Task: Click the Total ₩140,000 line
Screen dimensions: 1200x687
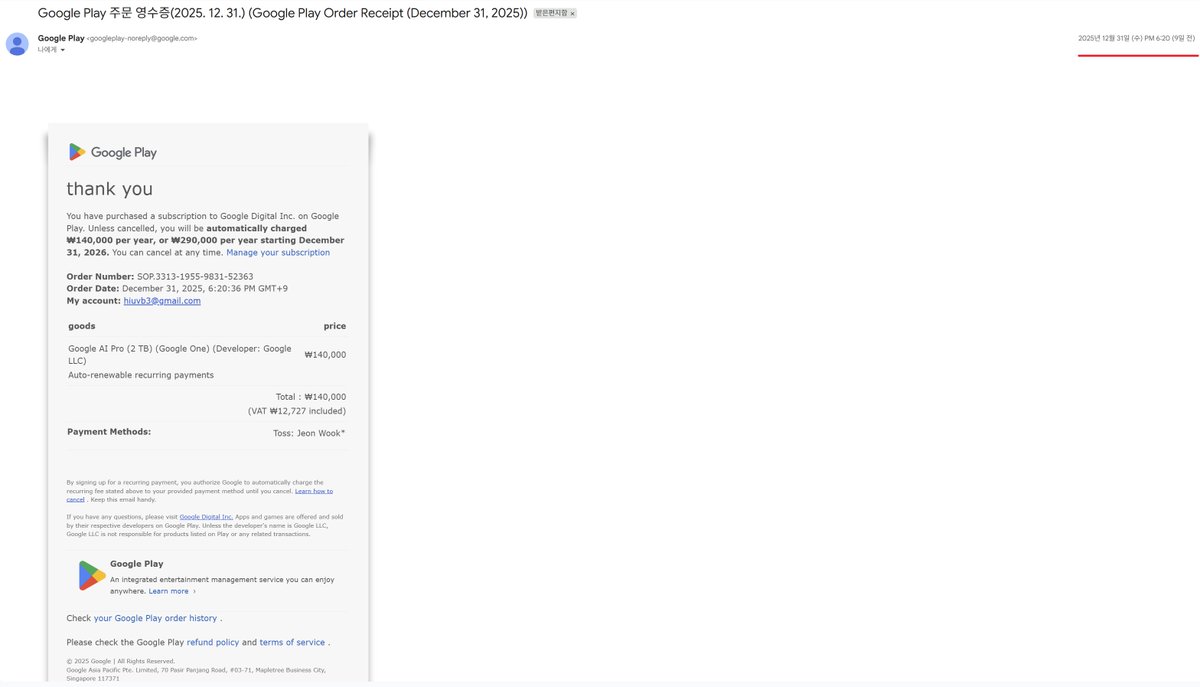Action: pos(311,397)
